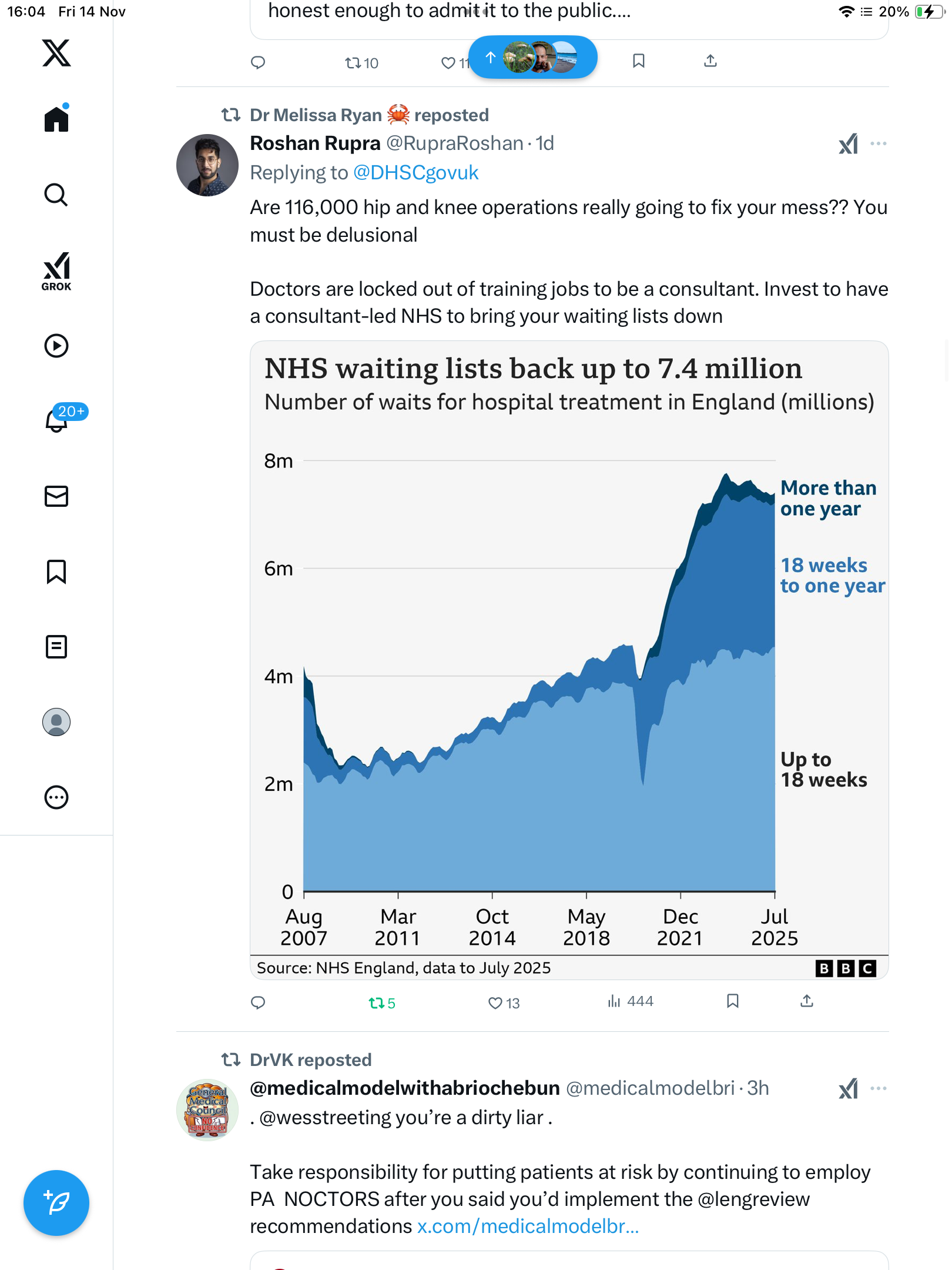Compose a new post with the blue button
Screen dimensions: 952x1270
pyautogui.click(x=56, y=1202)
